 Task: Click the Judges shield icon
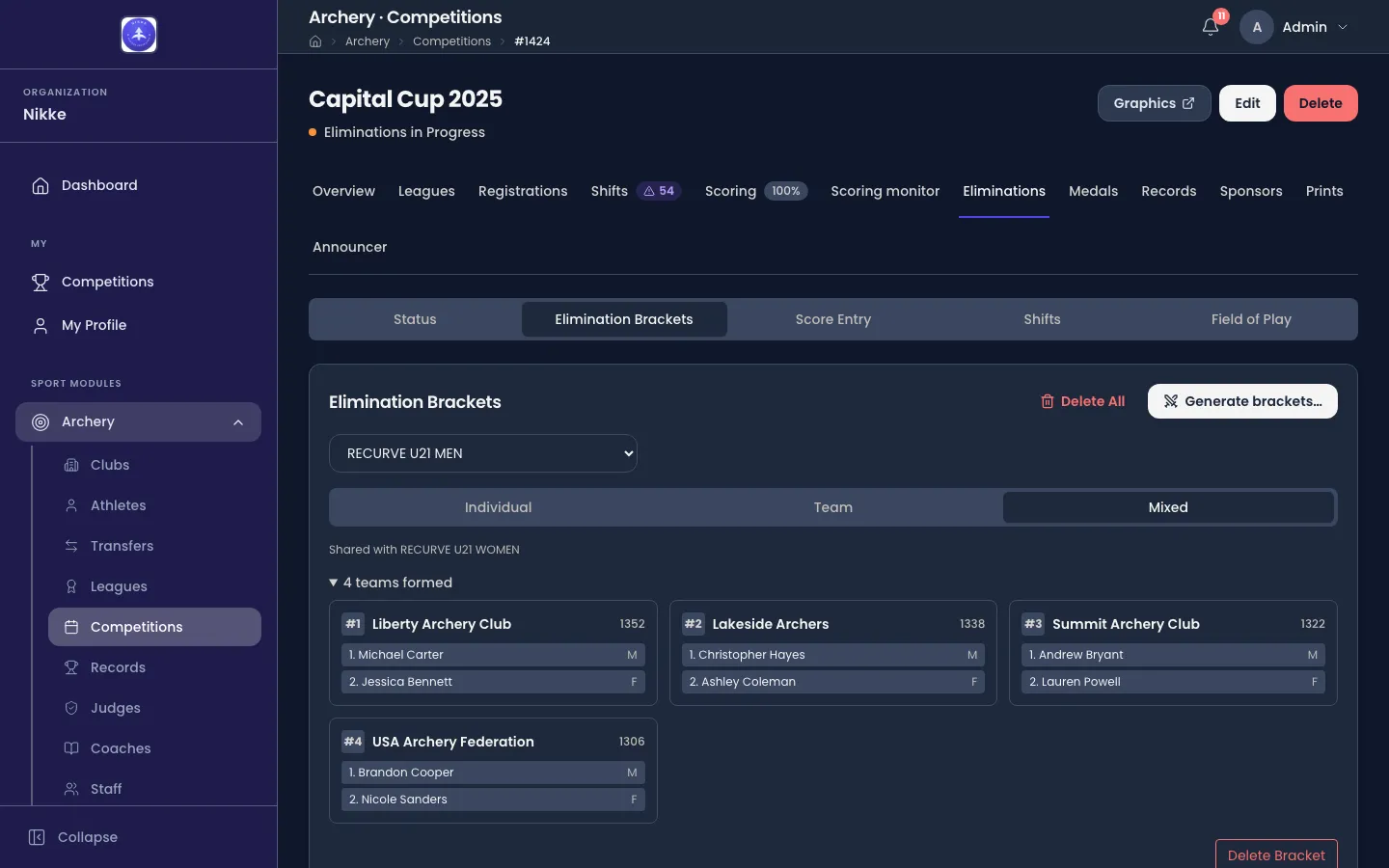tap(71, 708)
